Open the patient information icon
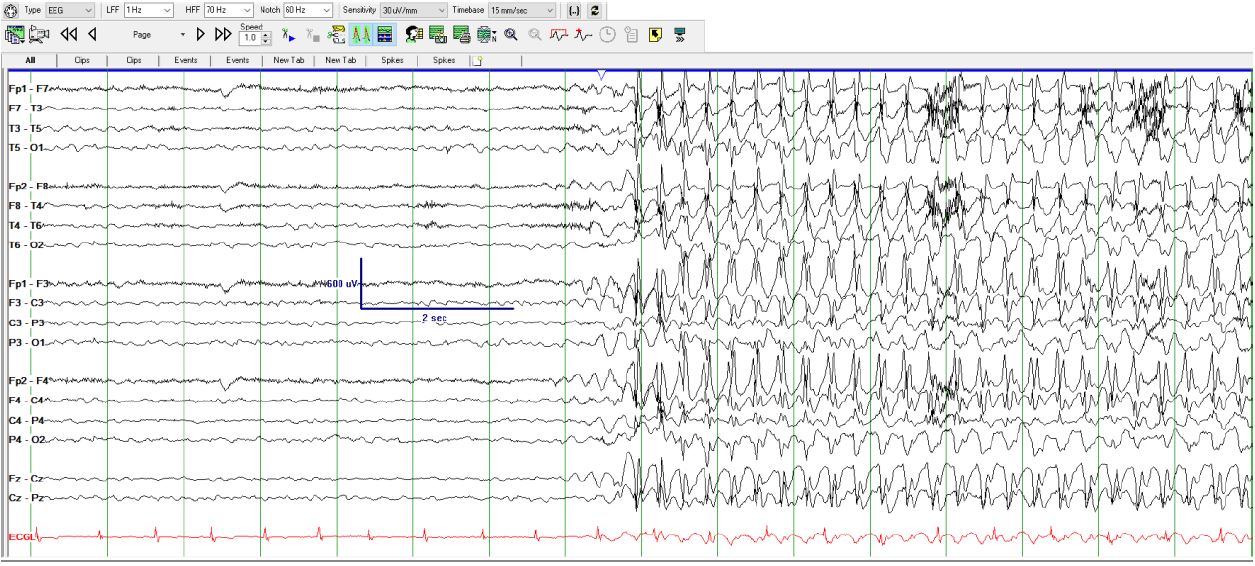 coord(413,34)
